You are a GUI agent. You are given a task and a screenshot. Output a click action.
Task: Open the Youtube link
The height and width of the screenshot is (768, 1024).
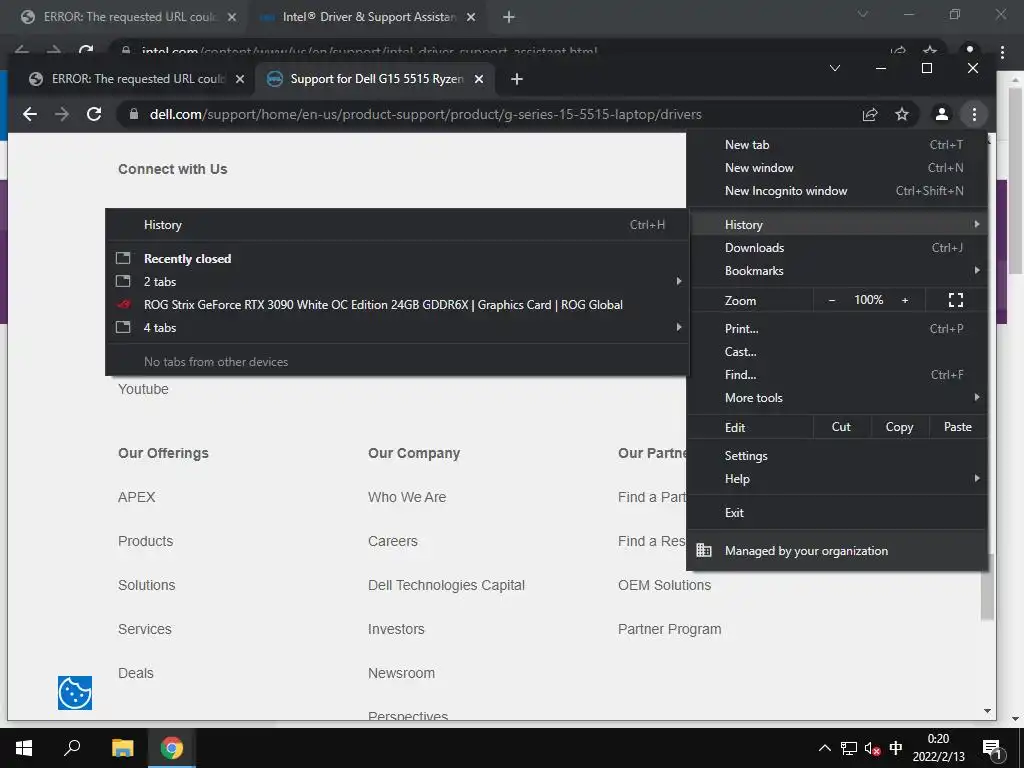(x=143, y=389)
